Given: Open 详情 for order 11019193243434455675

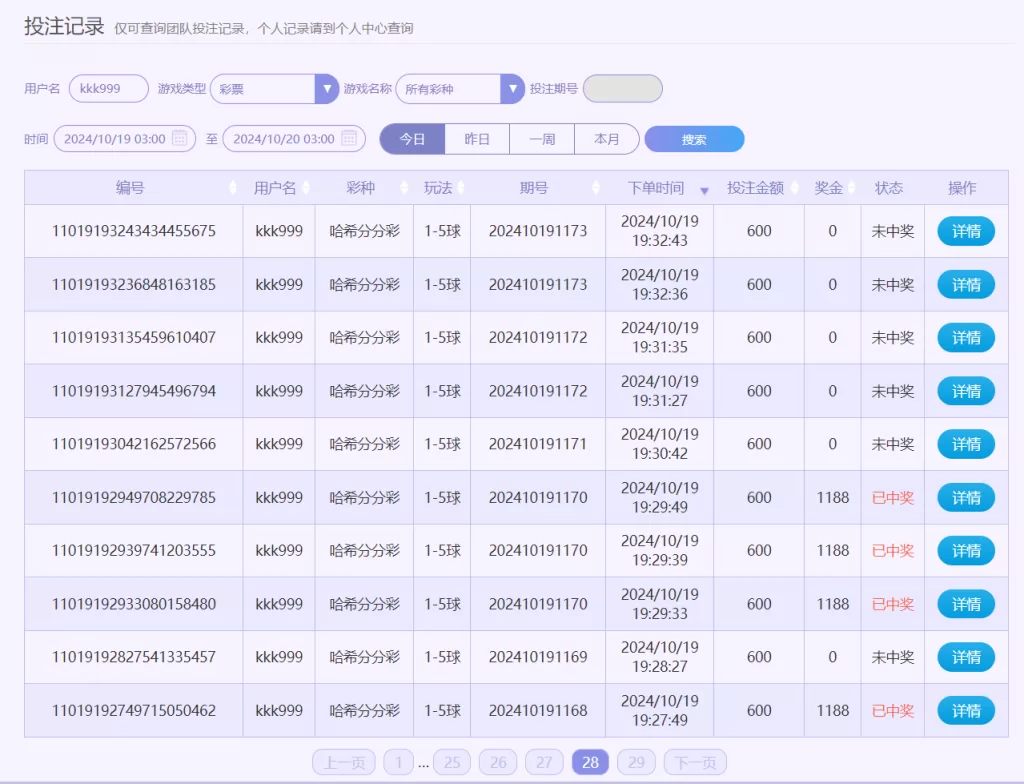Looking at the screenshot, I should [x=966, y=231].
